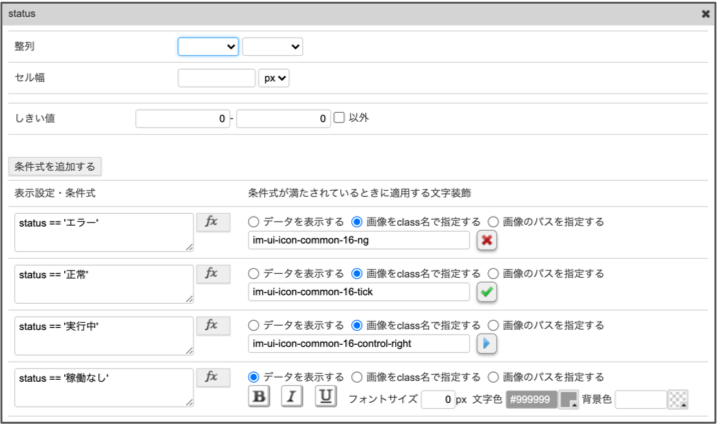Click the fx button for the 'エラー' condition
This screenshot has height=431, width=722.
click(x=212, y=222)
